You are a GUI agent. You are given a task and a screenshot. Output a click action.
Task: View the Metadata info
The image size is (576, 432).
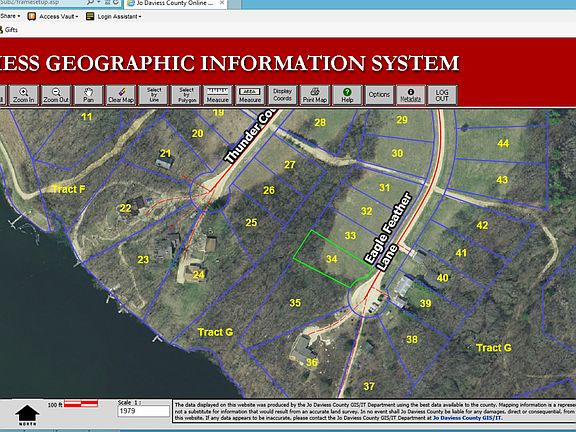point(411,95)
